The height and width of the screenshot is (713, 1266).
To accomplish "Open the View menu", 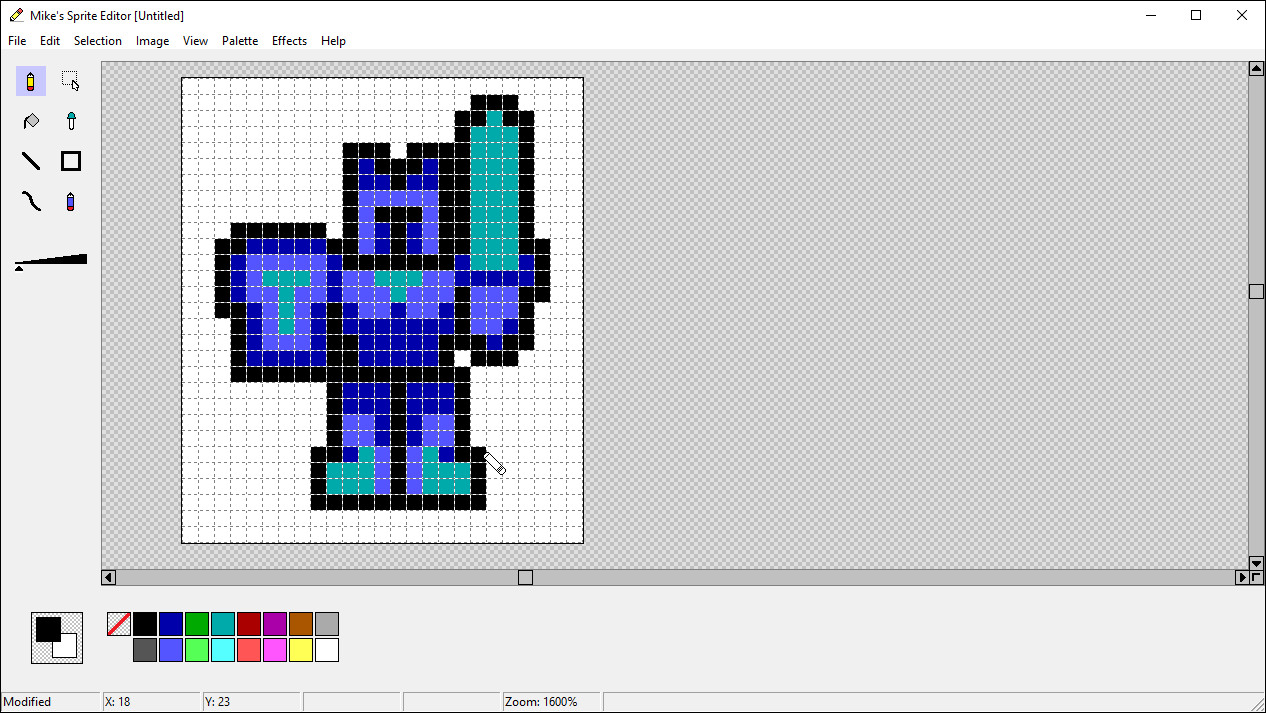I will click(195, 41).
